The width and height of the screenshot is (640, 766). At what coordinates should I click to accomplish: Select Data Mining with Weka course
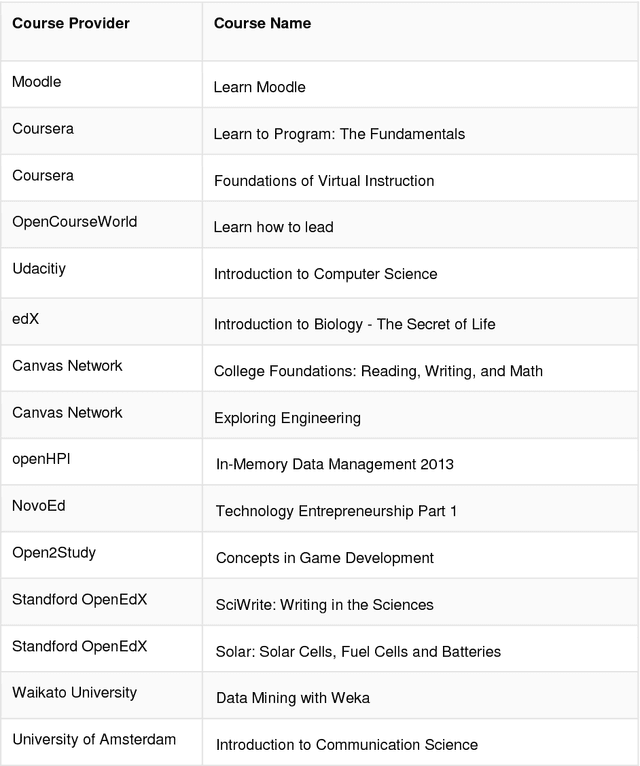click(x=293, y=698)
